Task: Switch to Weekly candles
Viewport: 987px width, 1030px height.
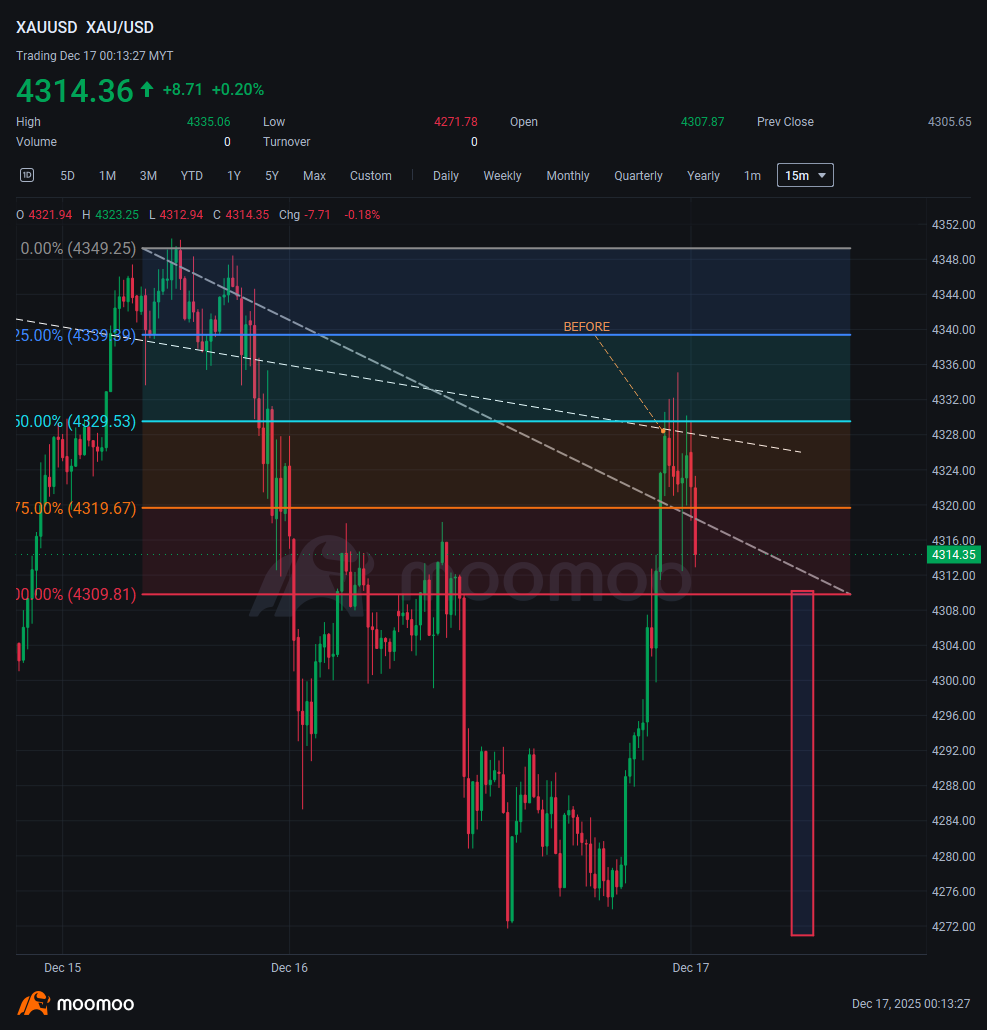Action: tap(502, 176)
